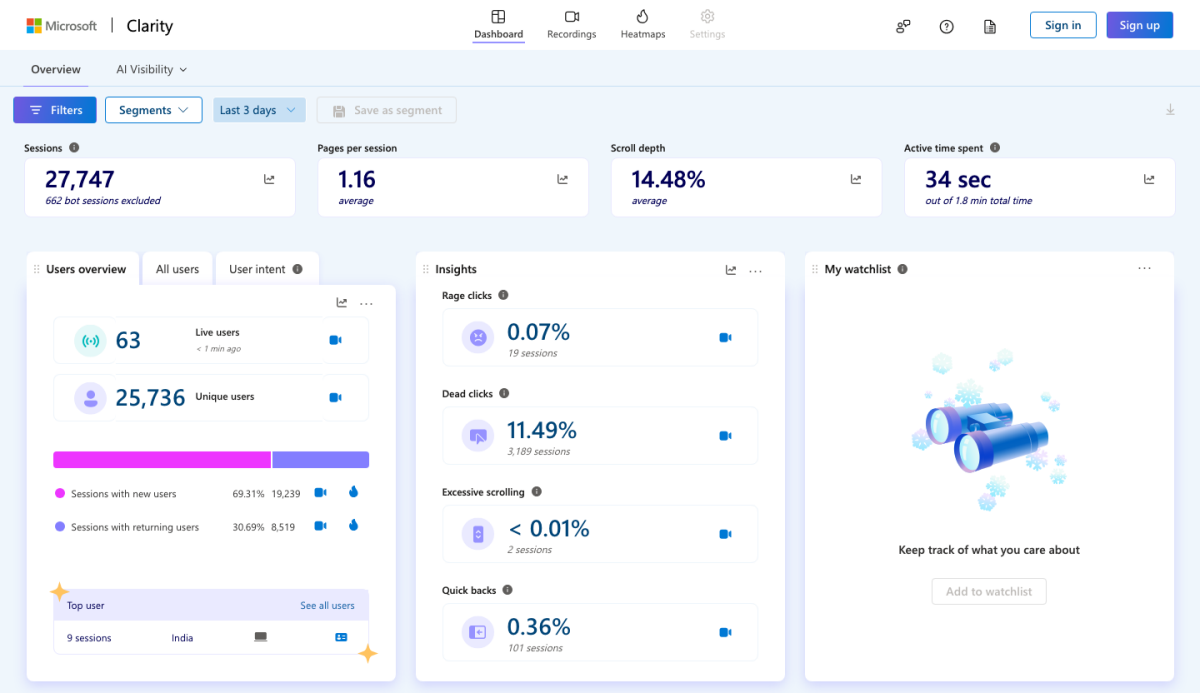This screenshot has width=1200, height=693.
Task: View recordings for Live users
Action: coord(336,340)
